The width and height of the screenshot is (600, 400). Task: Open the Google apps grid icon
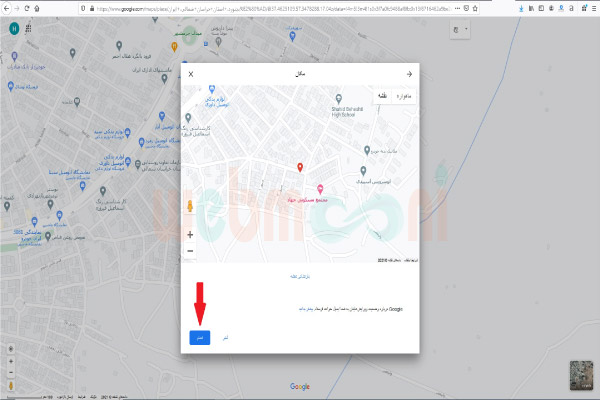pos(27,28)
